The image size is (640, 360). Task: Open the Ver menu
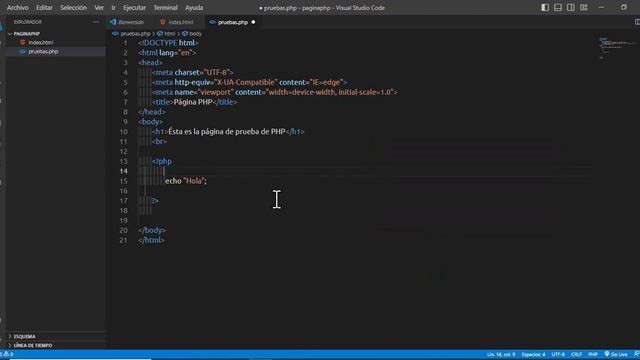99,8
